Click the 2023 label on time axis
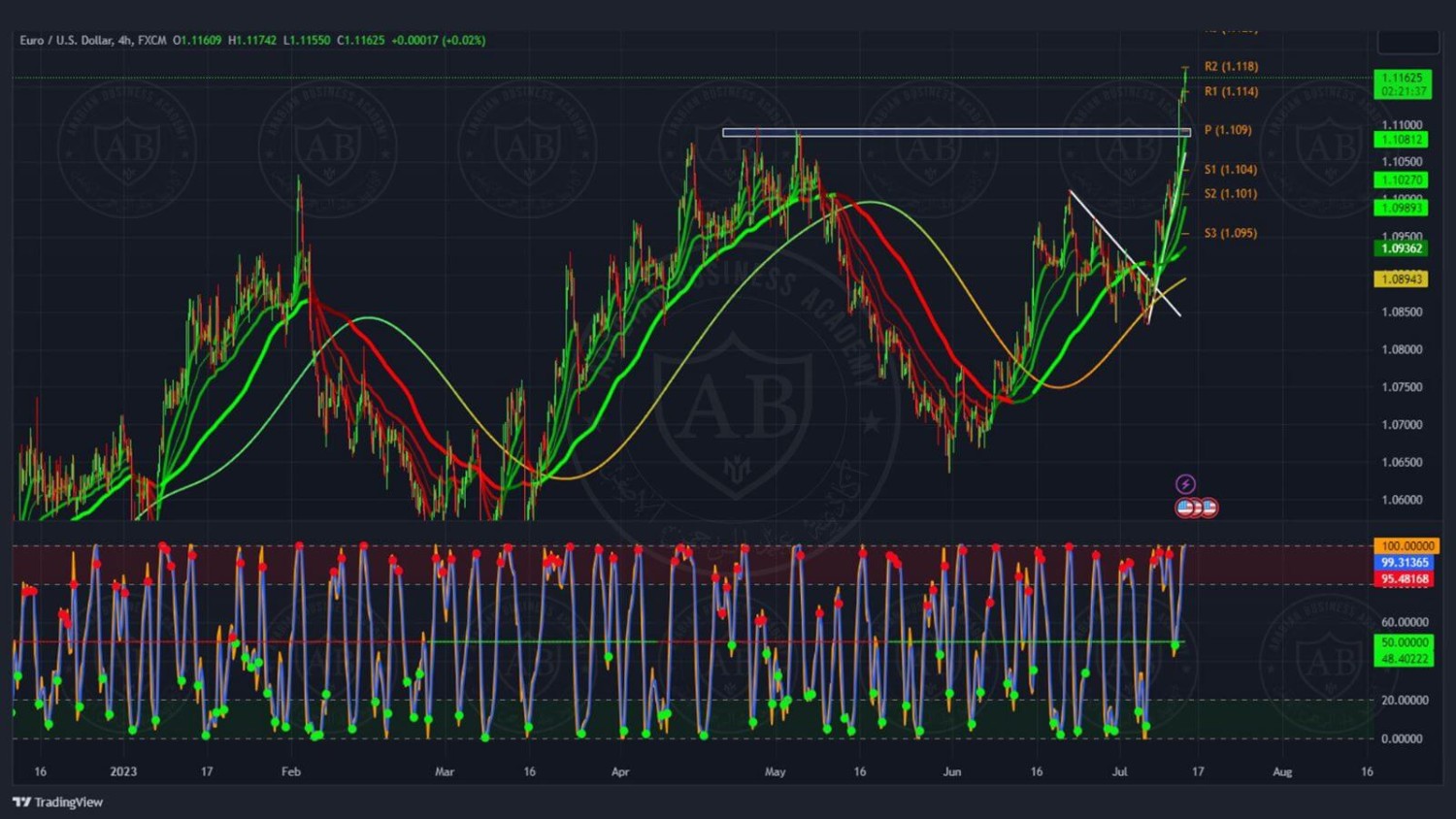This screenshot has height=819, width=1456. pyautogui.click(x=123, y=771)
